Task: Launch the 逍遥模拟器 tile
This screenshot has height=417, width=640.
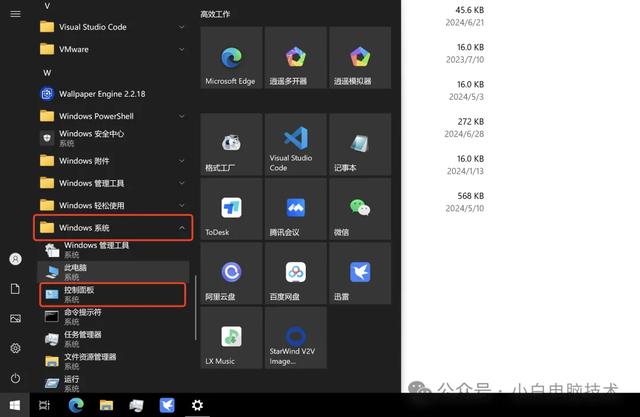Action: tap(360, 58)
